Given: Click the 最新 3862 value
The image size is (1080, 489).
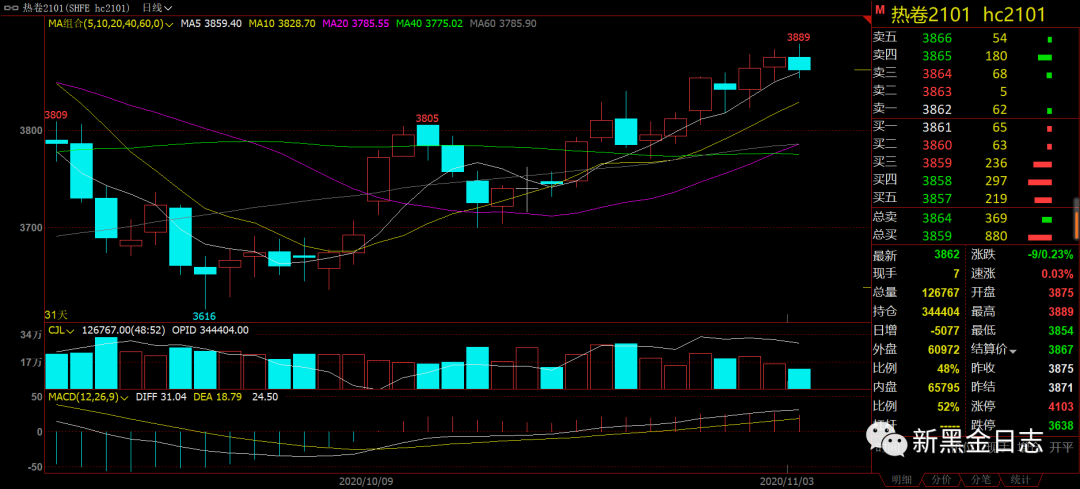Looking at the screenshot, I should [x=947, y=256].
